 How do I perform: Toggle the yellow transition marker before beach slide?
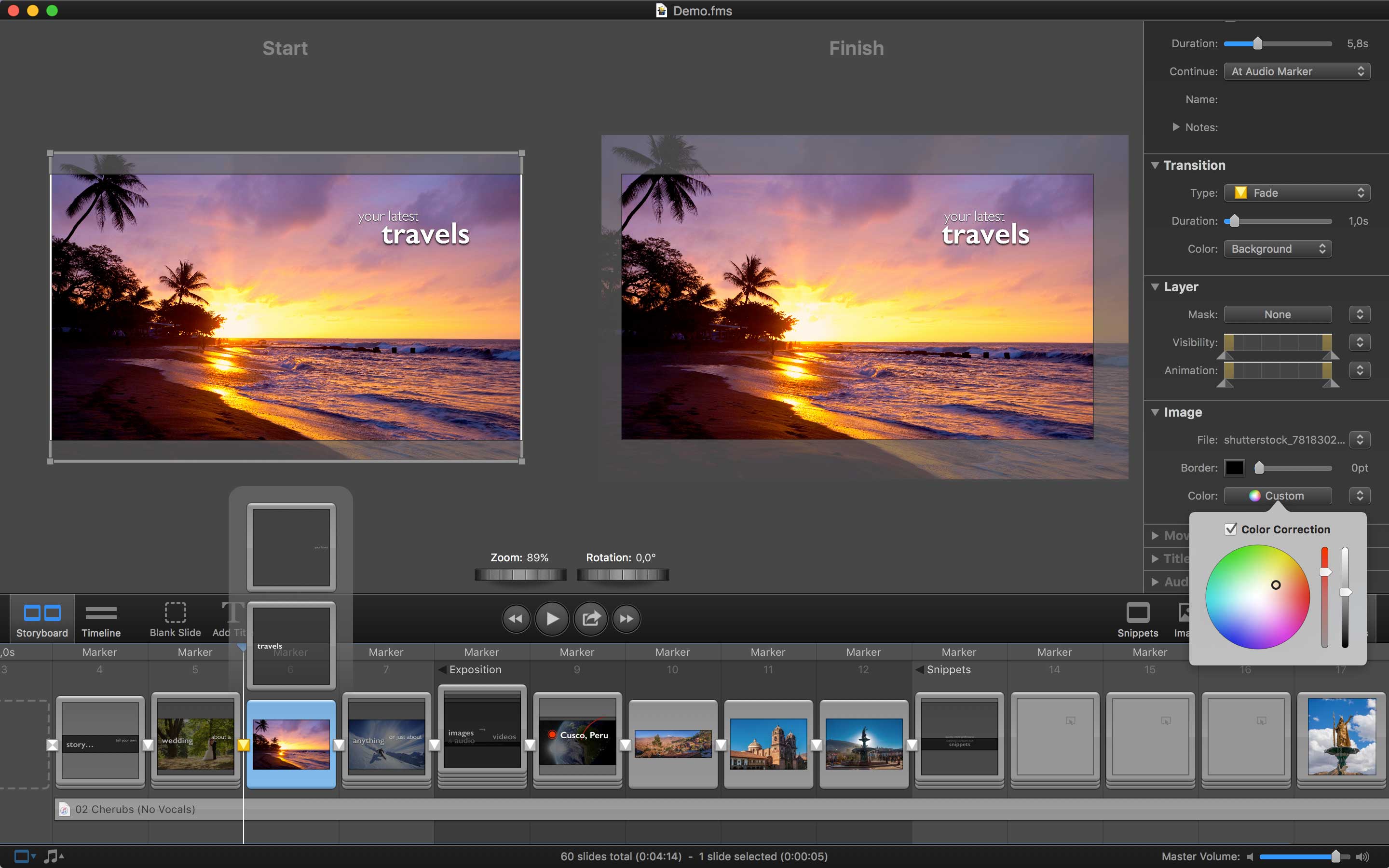[x=244, y=745]
